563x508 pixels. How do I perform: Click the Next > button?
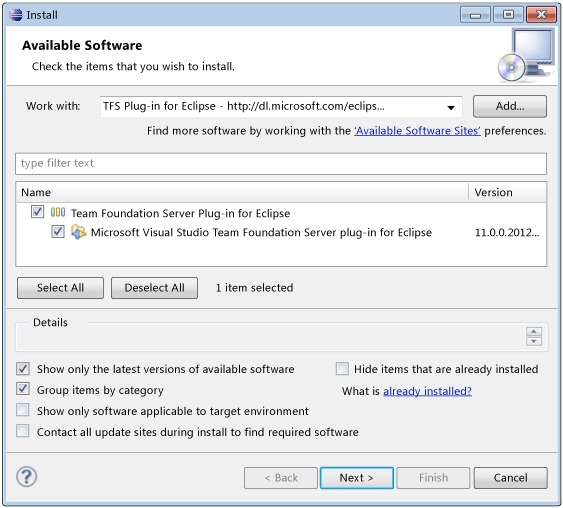pos(357,478)
